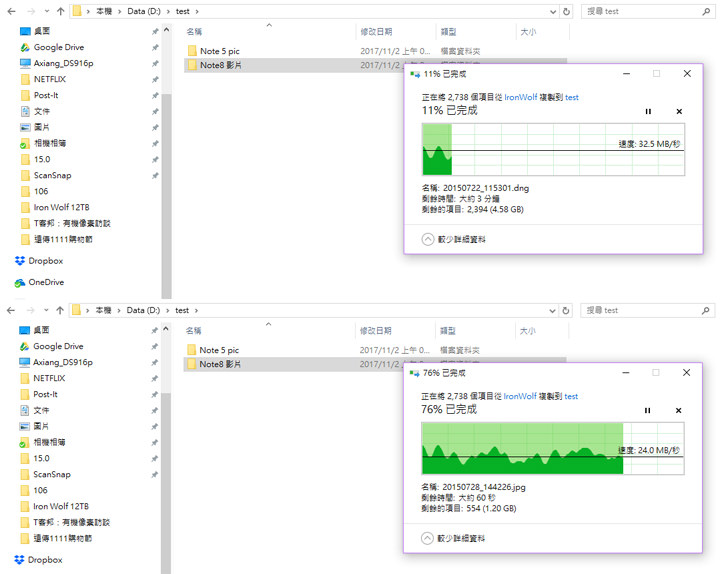Click Data (D:) breadcrumb in lower address bar
Screen dimensions: 720x574
[x=139, y=311]
